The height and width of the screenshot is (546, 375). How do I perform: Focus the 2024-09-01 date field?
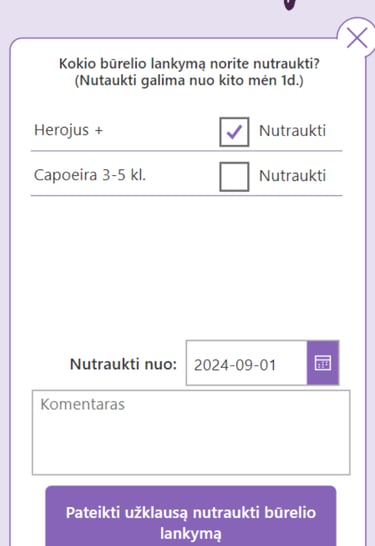247,363
